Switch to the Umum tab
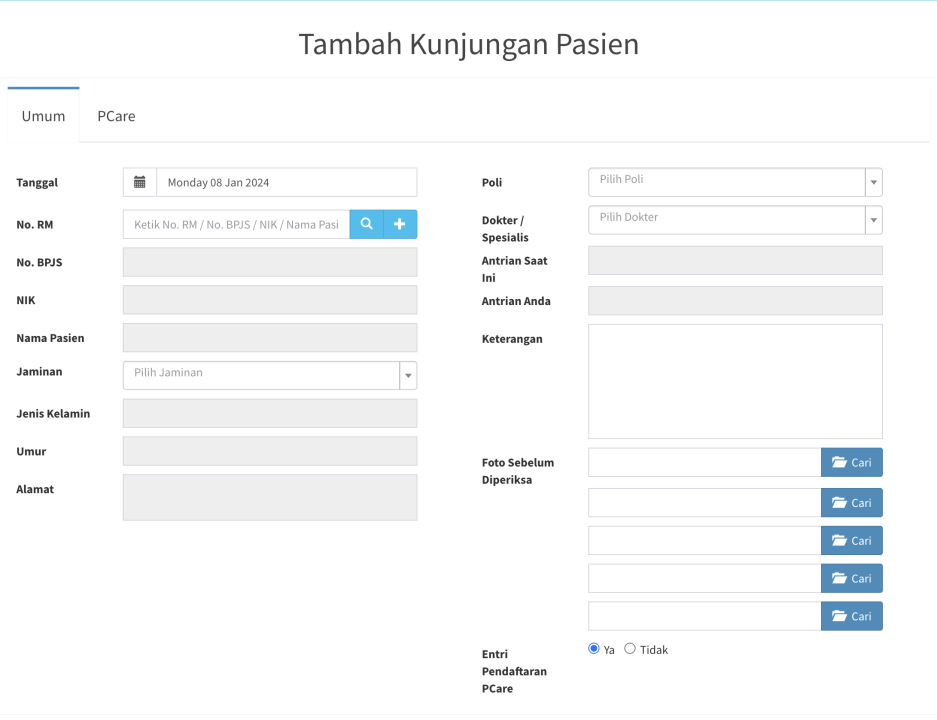Viewport: 937px width, 720px height. point(44,116)
